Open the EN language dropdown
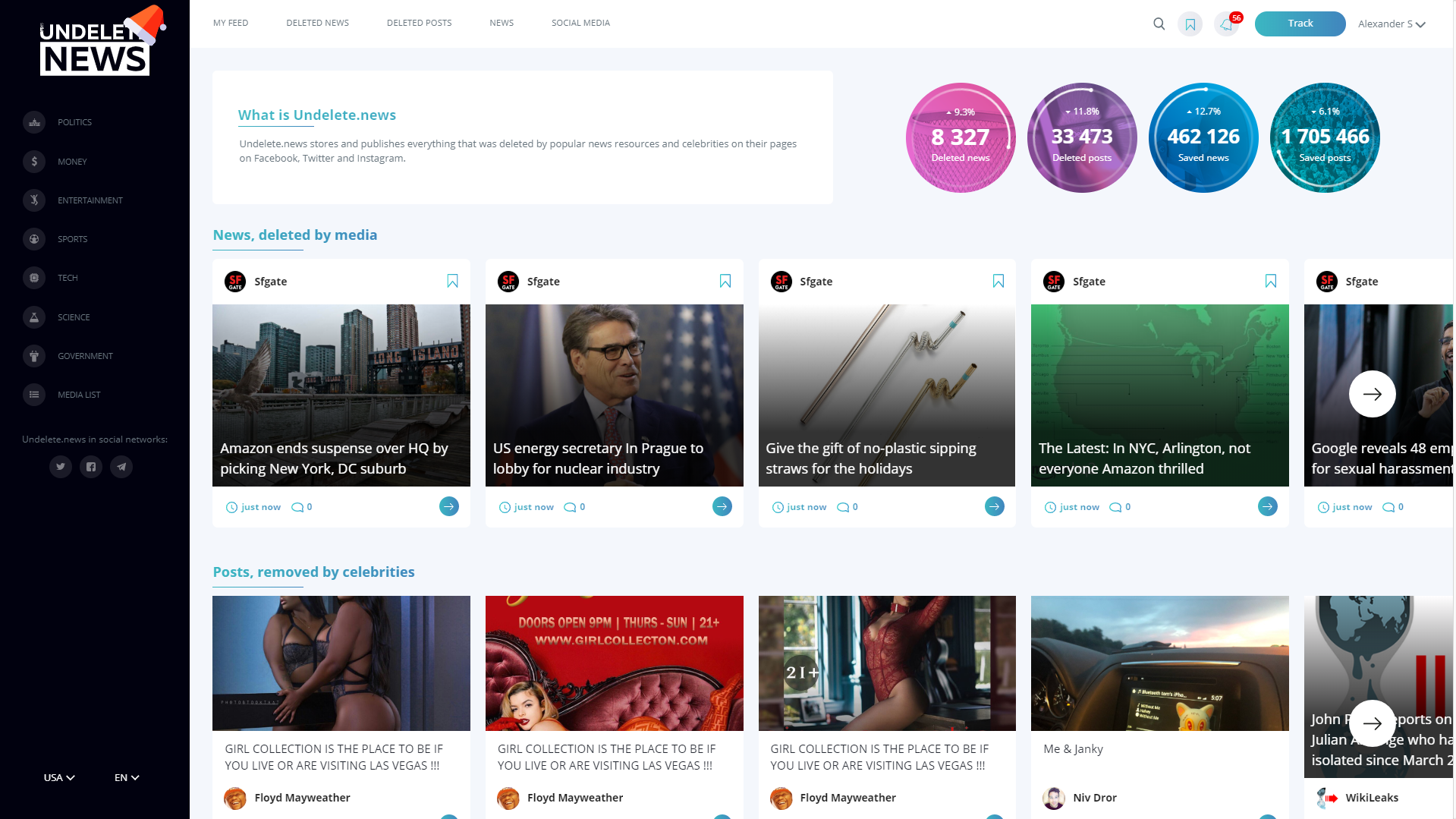1456x819 pixels. (127, 777)
